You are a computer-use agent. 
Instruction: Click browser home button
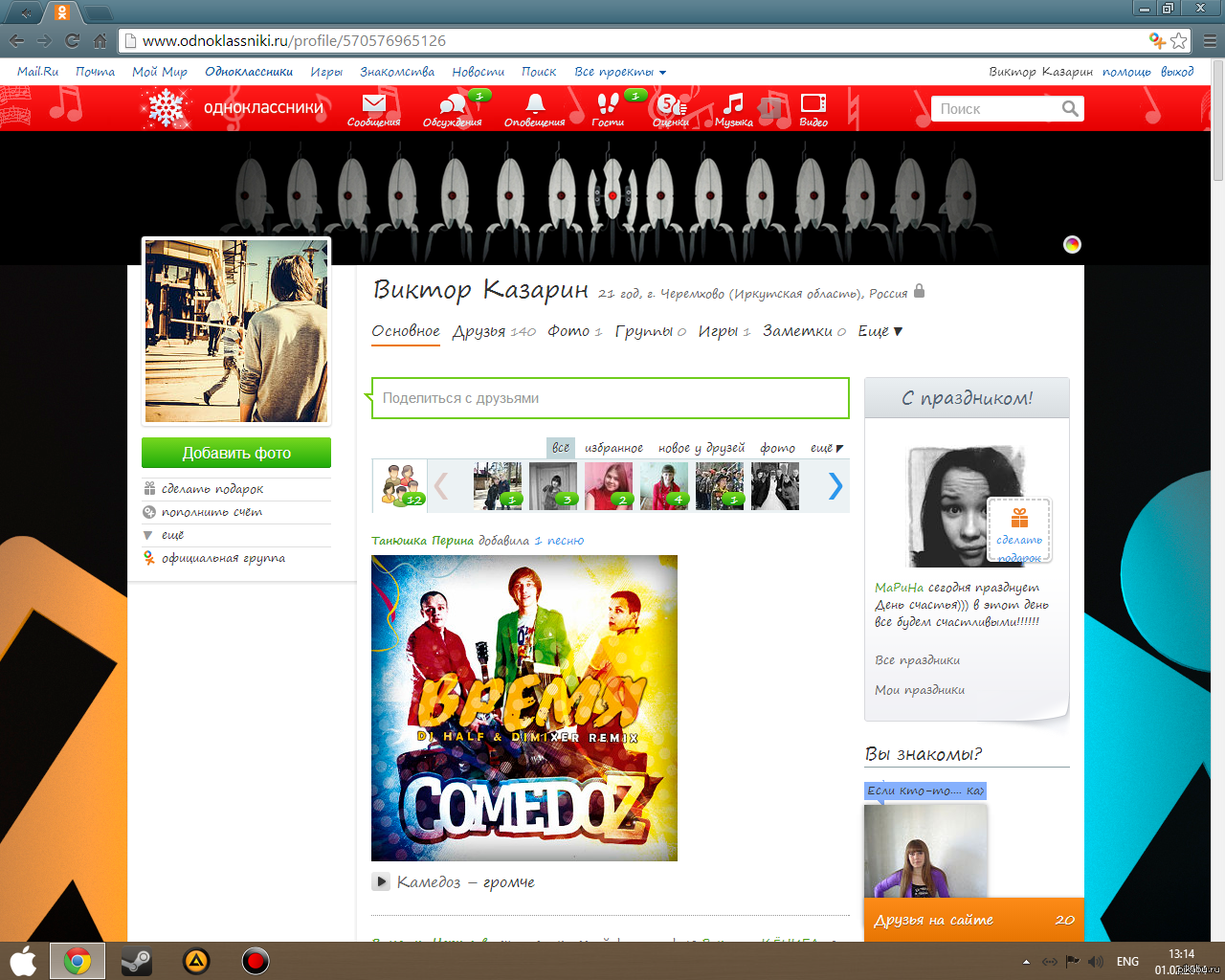(100, 40)
